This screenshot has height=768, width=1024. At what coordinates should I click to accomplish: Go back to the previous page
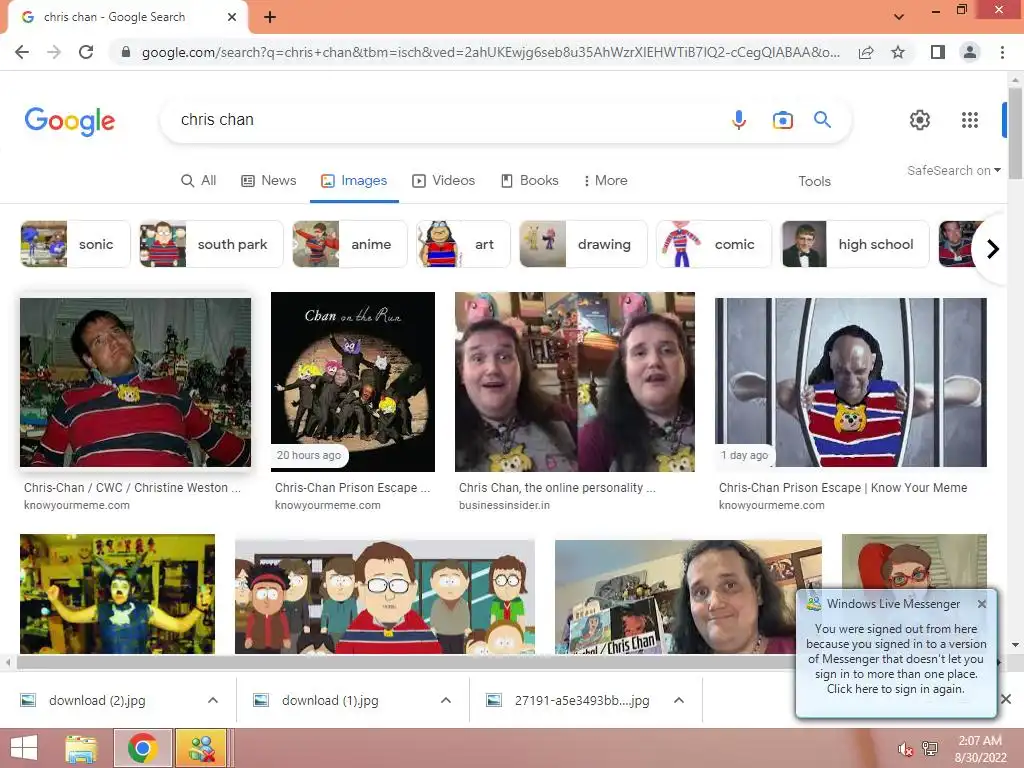(22, 52)
